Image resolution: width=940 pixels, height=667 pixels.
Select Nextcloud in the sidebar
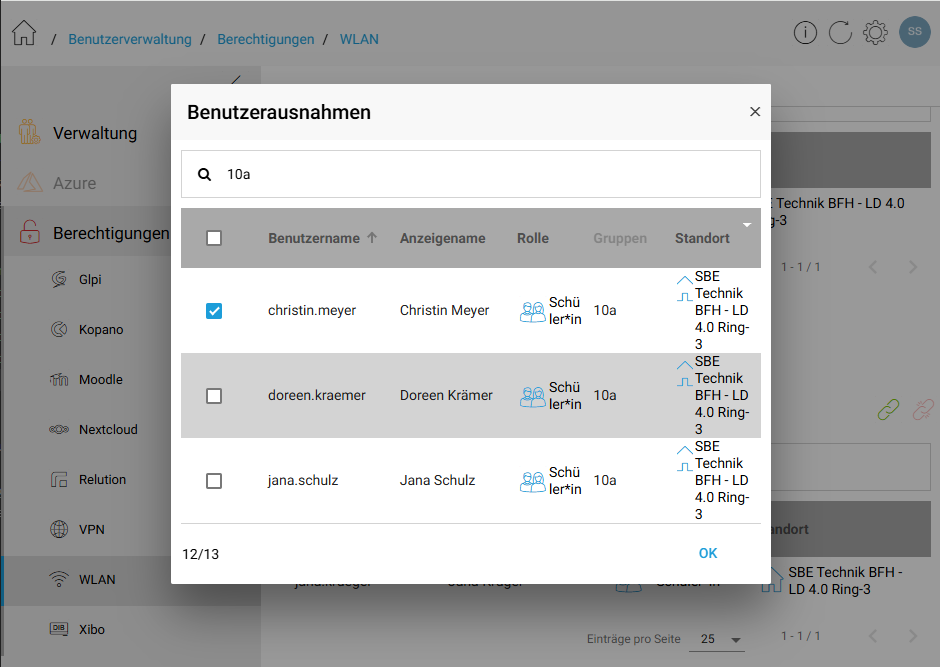coord(108,430)
